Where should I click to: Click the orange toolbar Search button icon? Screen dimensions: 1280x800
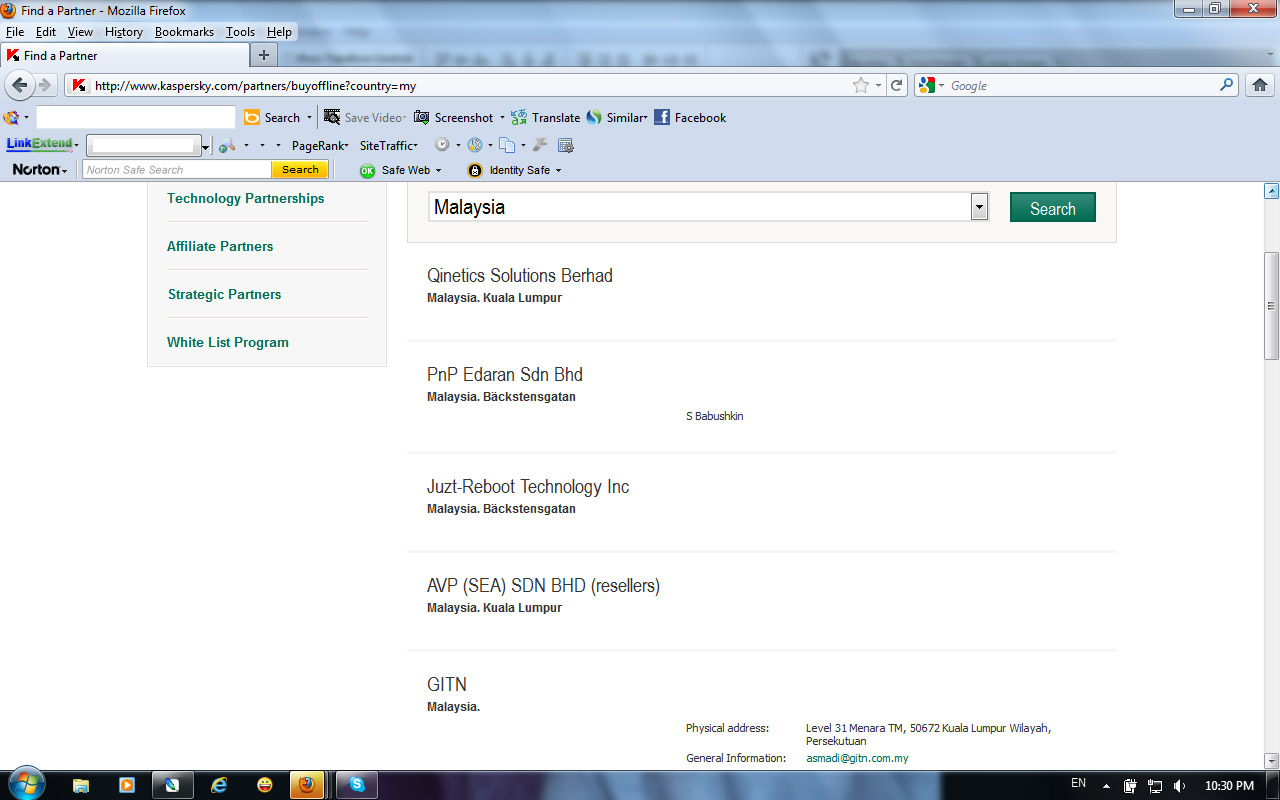[252, 117]
